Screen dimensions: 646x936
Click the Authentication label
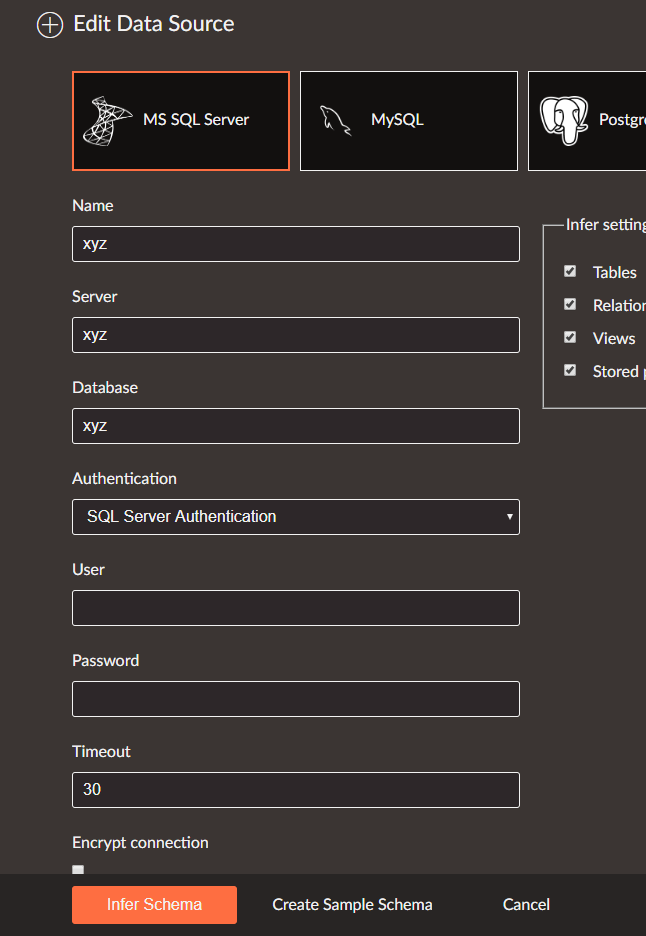(124, 479)
